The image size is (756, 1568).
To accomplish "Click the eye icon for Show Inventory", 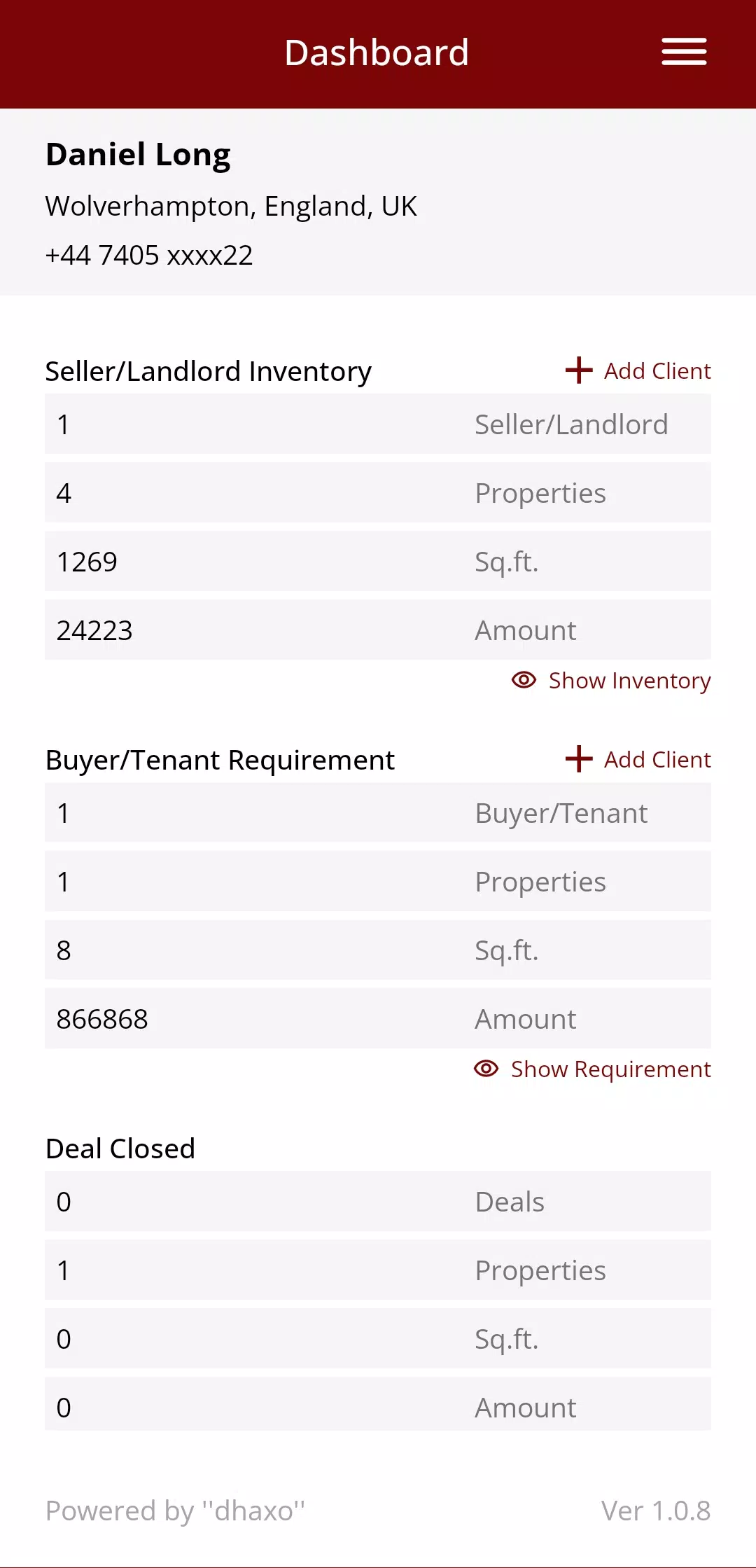I will click(x=524, y=680).
